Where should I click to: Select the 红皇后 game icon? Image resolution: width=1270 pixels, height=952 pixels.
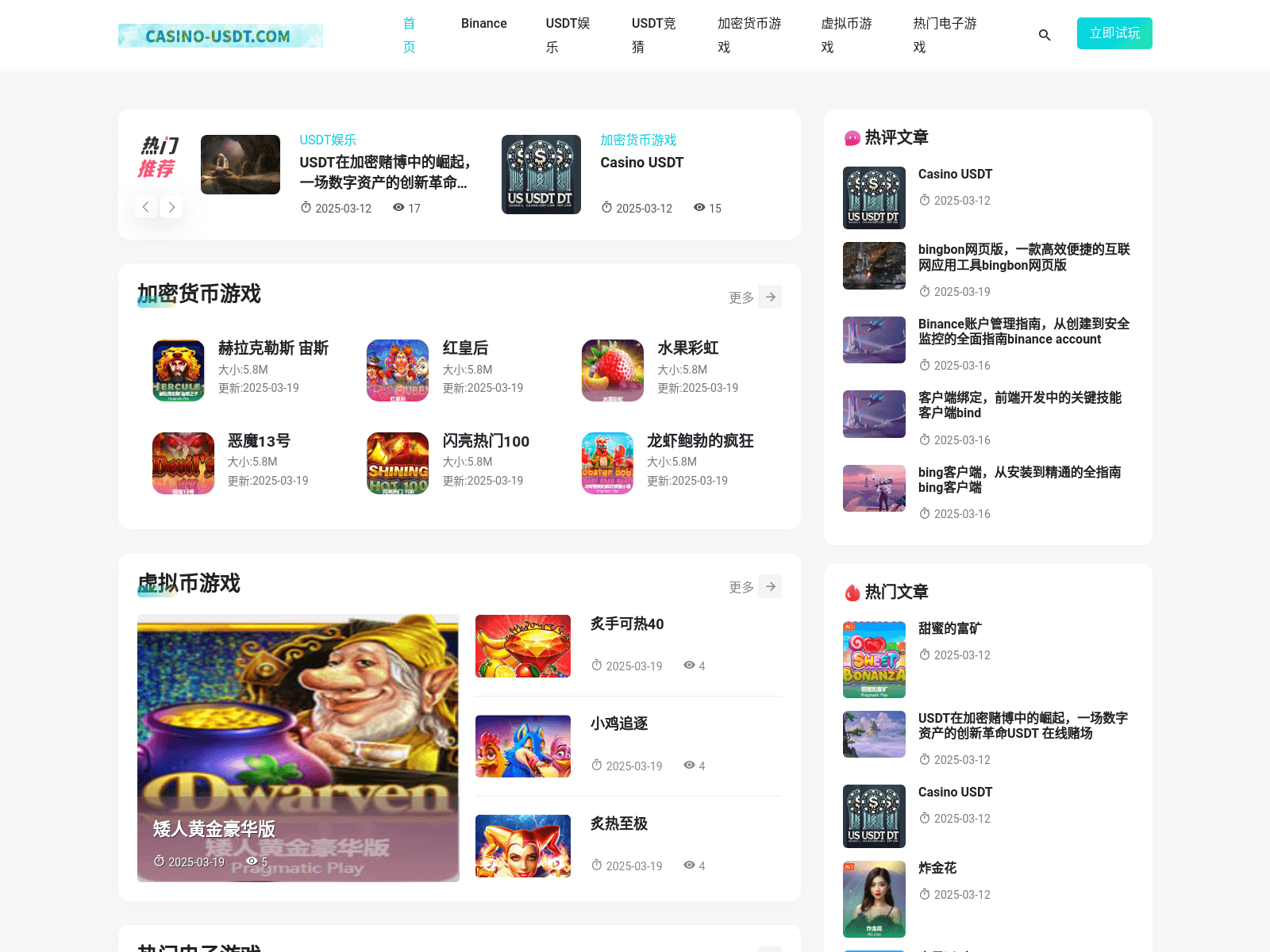pos(397,370)
